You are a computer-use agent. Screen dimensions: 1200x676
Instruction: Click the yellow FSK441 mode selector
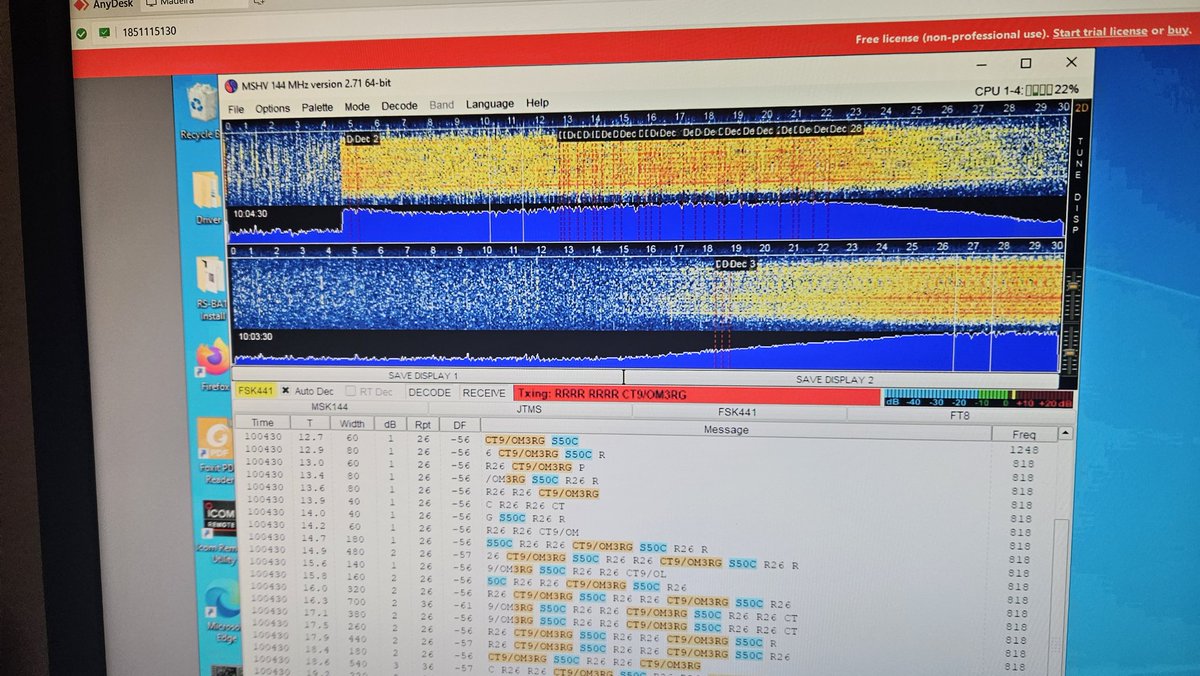point(253,391)
